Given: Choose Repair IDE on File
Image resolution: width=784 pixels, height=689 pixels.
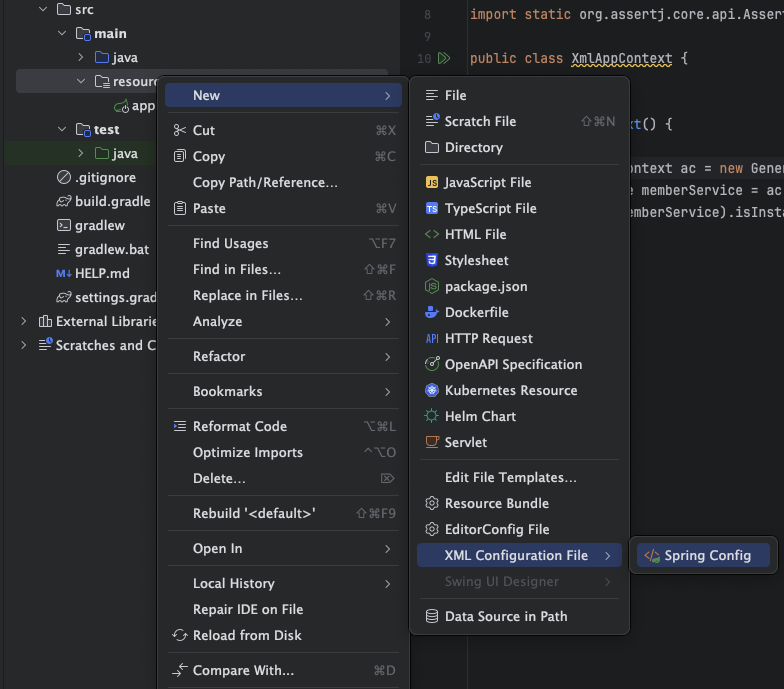Looking at the screenshot, I should (284, 610).
